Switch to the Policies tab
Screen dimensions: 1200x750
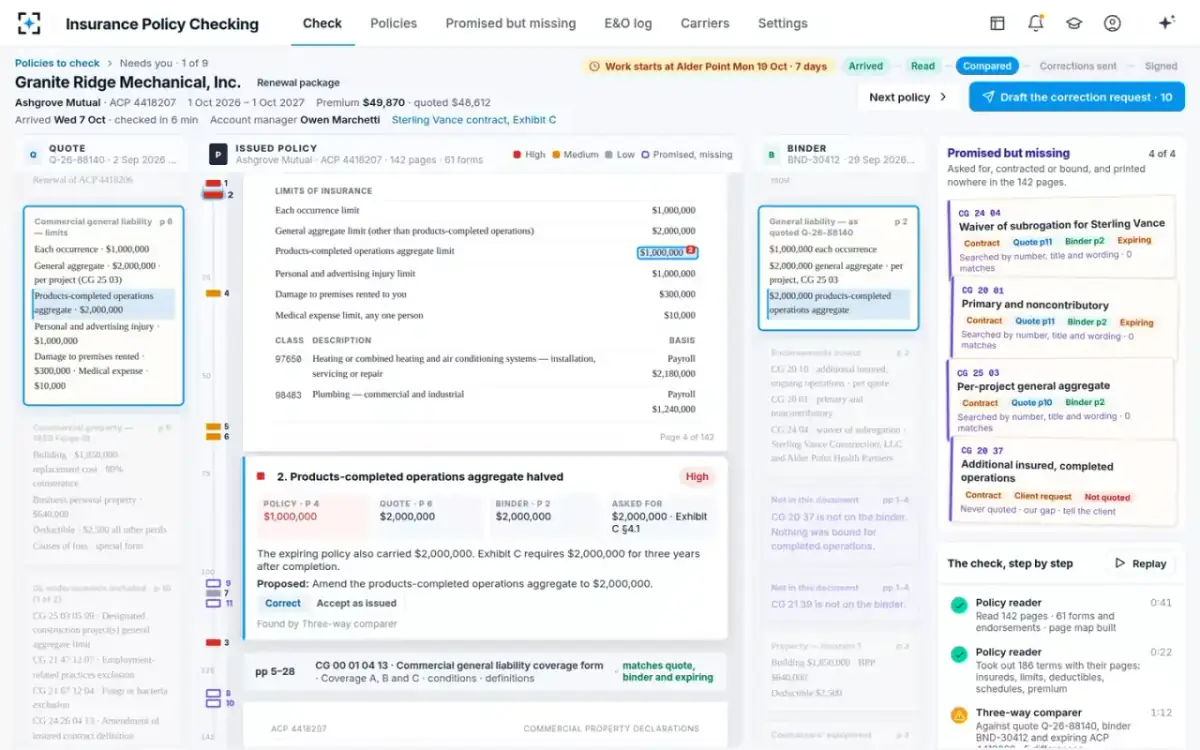[393, 23]
